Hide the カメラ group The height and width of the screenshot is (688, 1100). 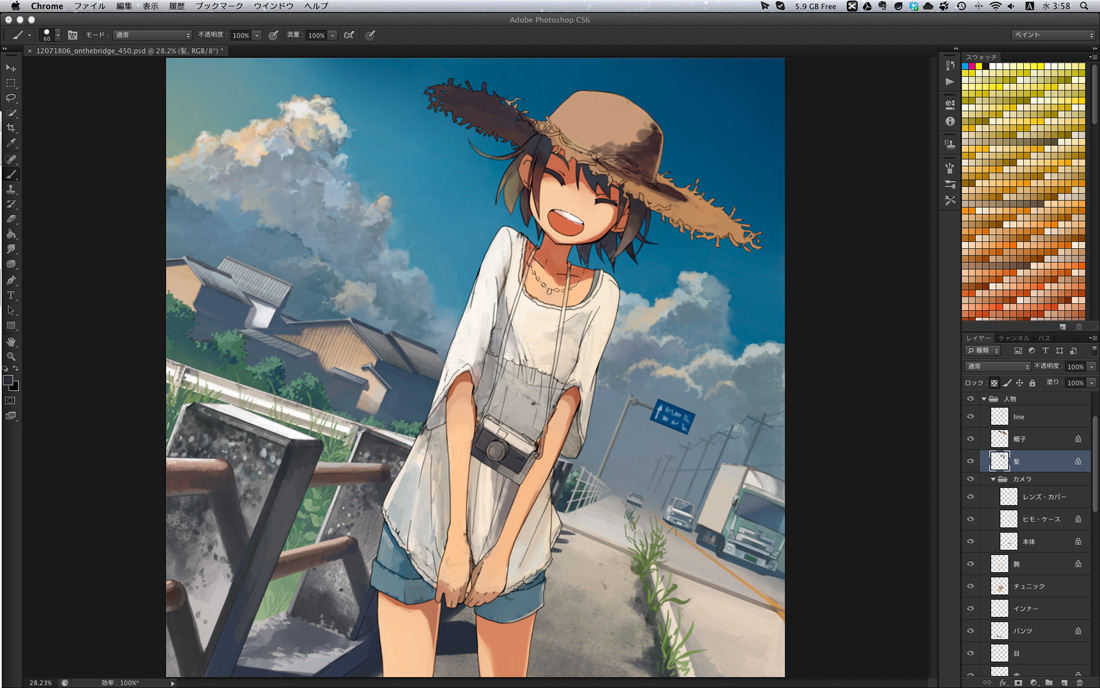tap(970, 479)
